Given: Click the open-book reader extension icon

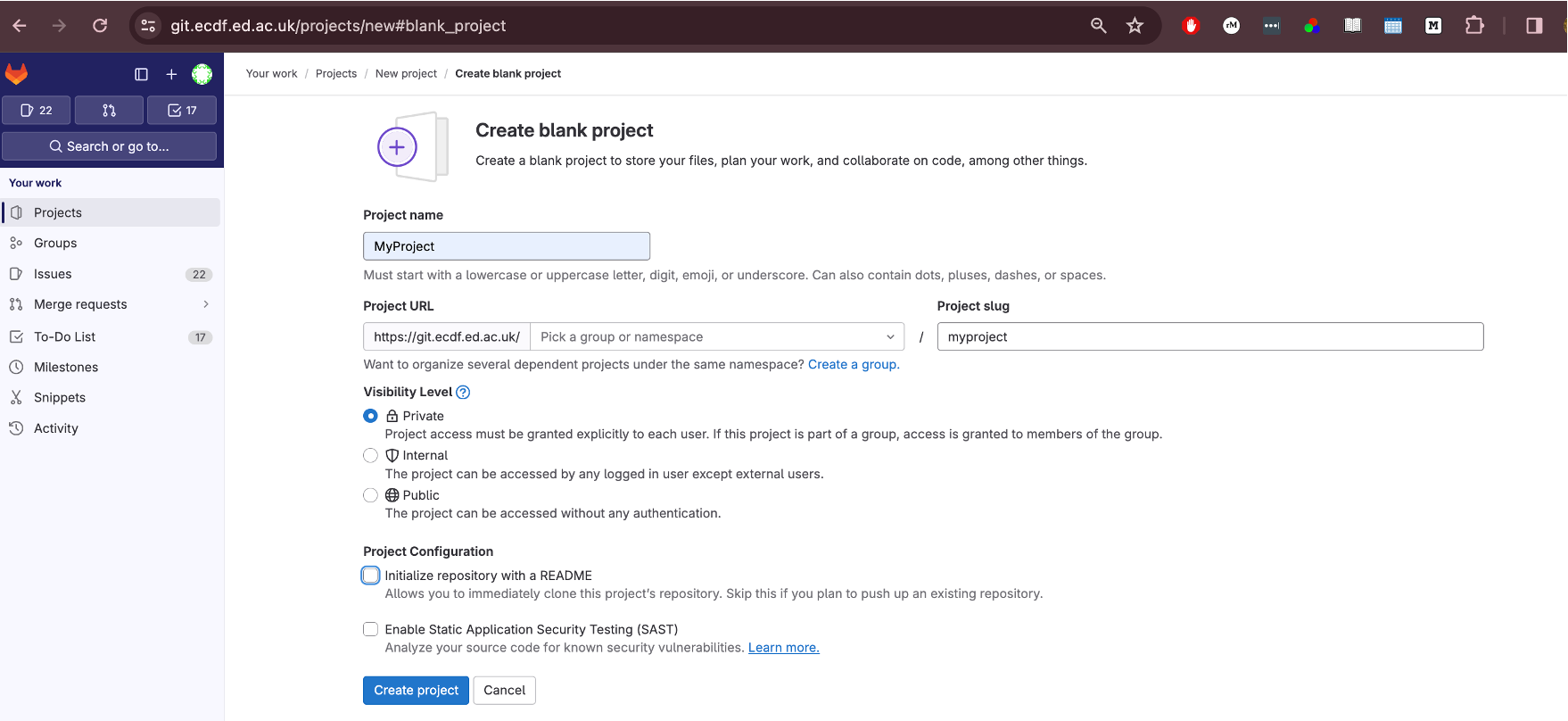Looking at the screenshot, I should coord(1353,26).
